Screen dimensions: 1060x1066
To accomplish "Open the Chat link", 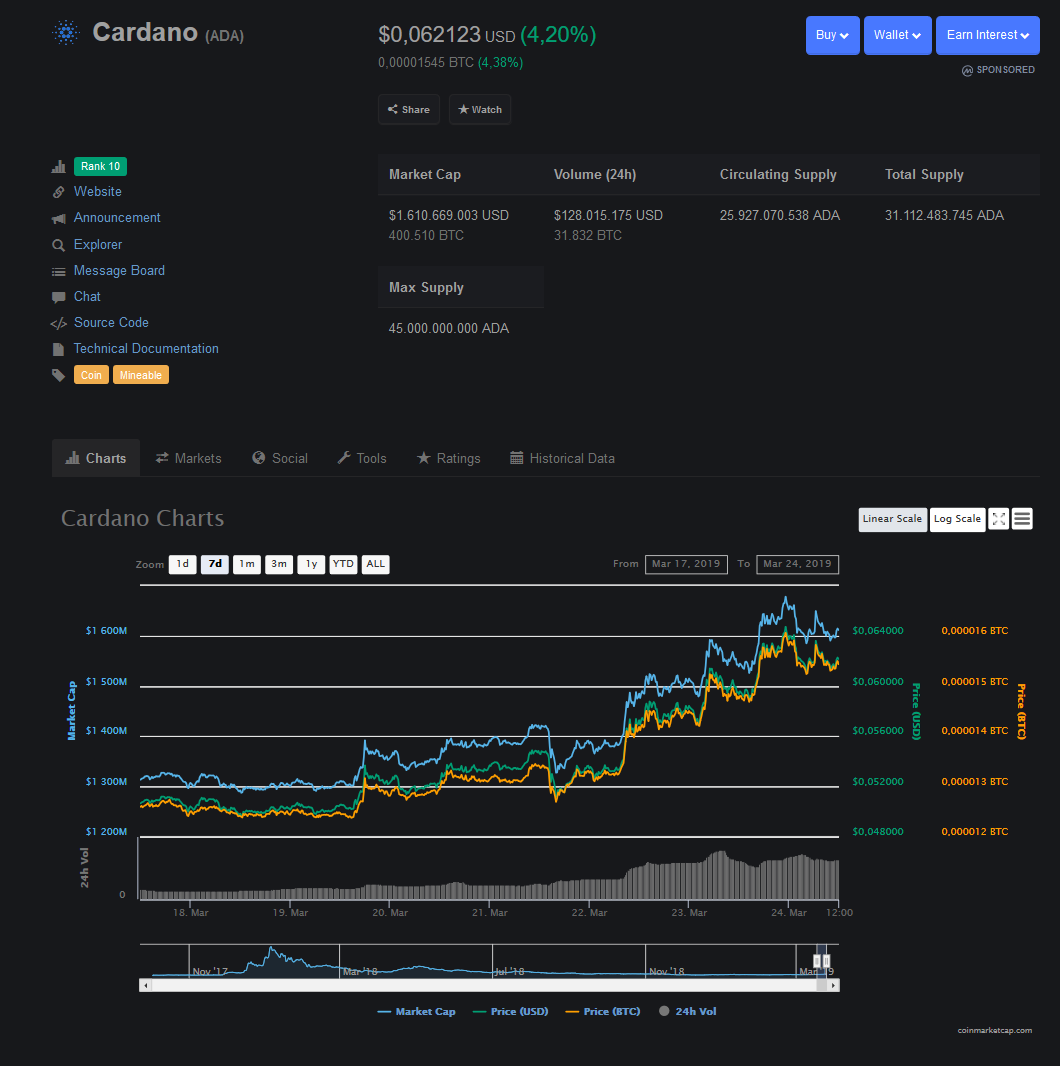I will pos(87,296).
